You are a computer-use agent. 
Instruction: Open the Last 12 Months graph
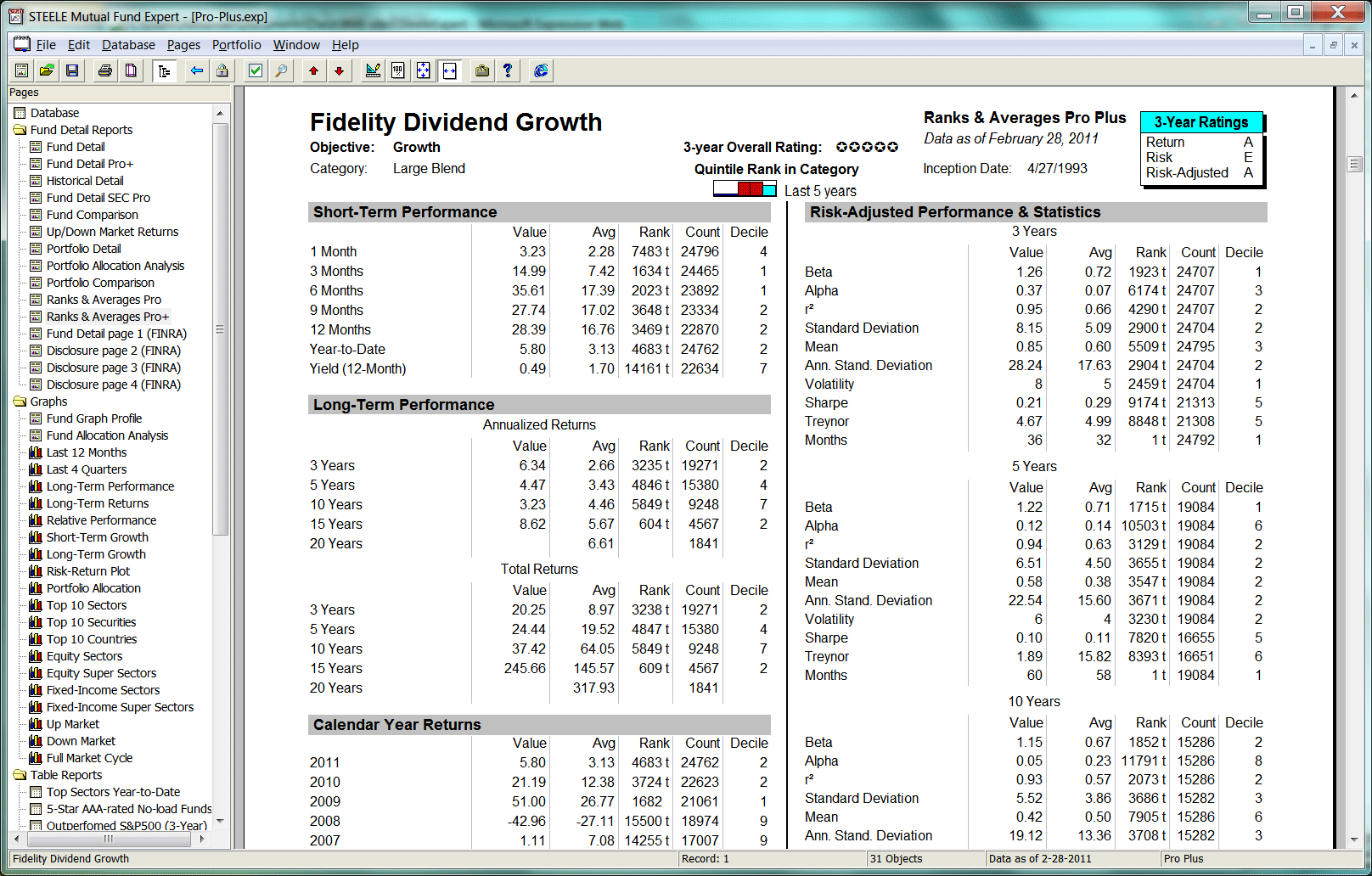tap(86, 452)
